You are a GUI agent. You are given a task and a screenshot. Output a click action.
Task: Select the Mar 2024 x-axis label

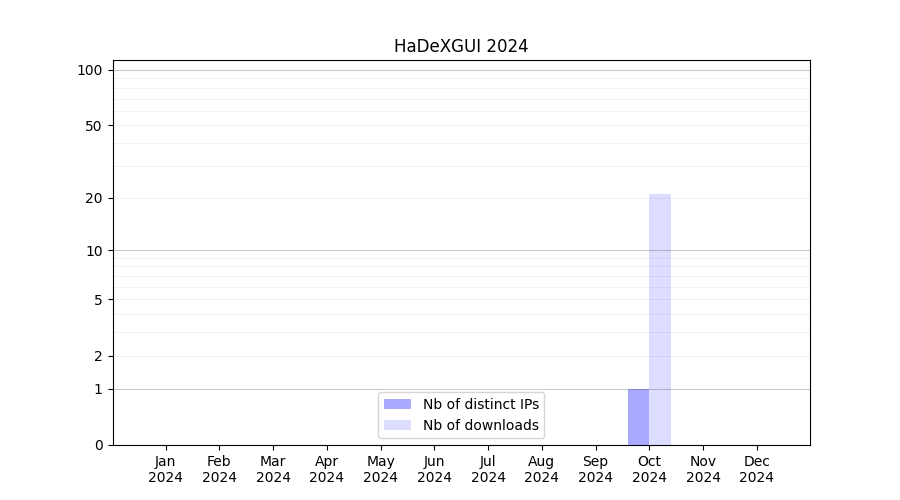273,469
